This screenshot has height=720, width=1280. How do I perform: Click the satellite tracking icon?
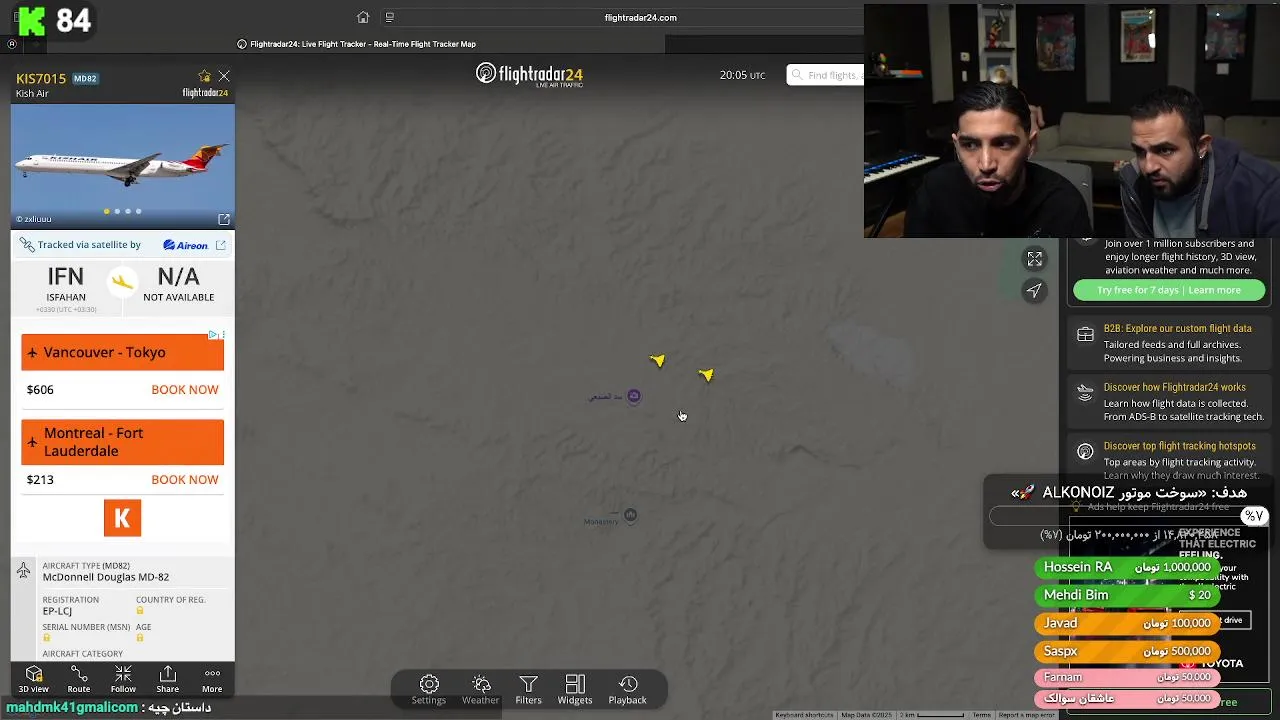coord(27,244)
